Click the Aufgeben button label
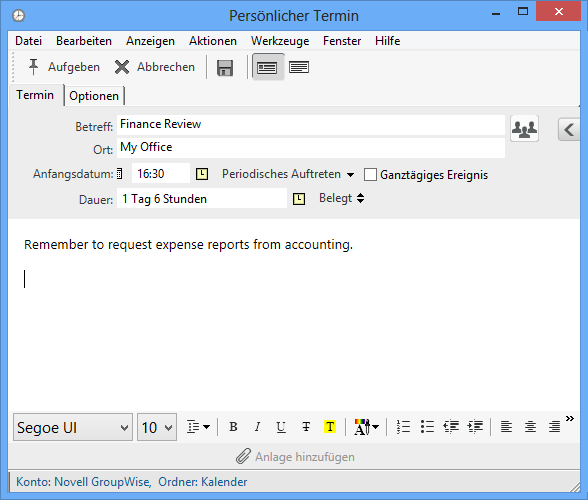Image resolution: width=588 pixels, height=500 pixels. pos(74,67)
